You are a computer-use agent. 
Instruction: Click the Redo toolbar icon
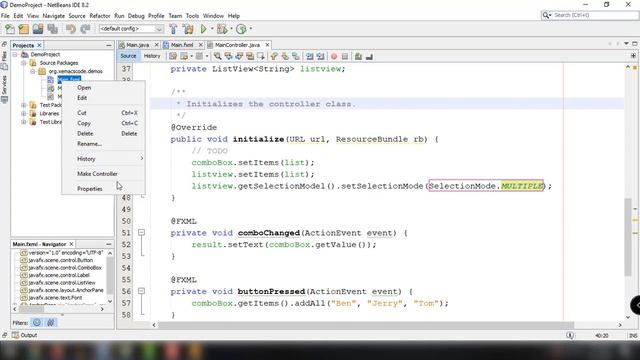[x=85, y=29]
